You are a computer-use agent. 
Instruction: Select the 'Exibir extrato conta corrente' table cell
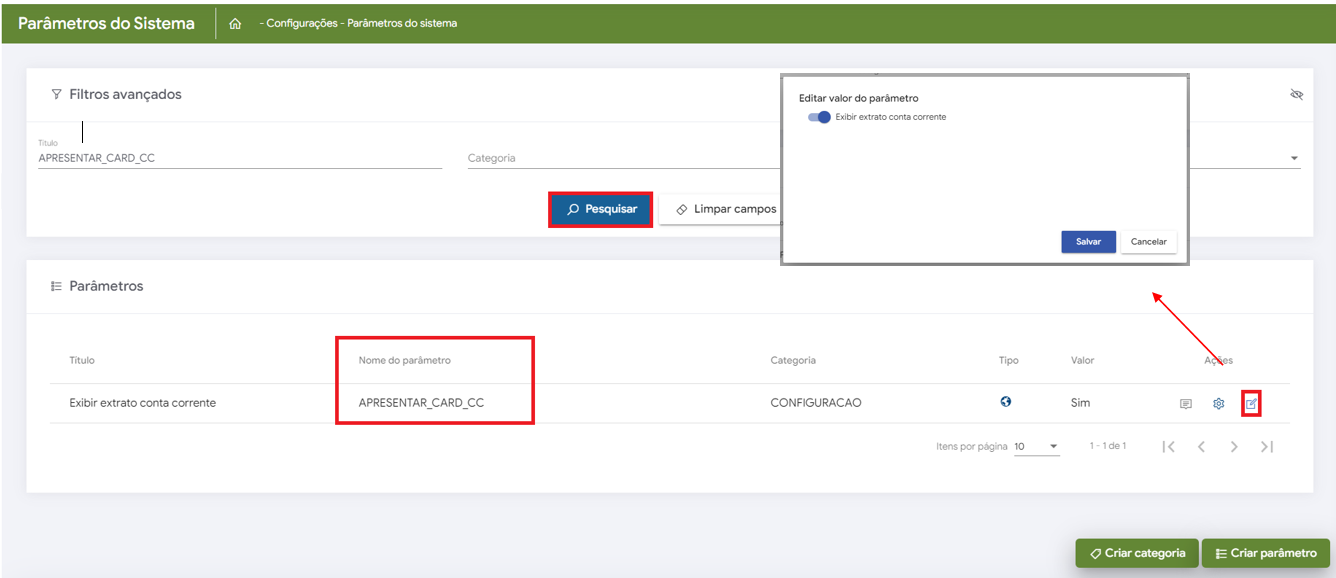(x=143, y=403)
